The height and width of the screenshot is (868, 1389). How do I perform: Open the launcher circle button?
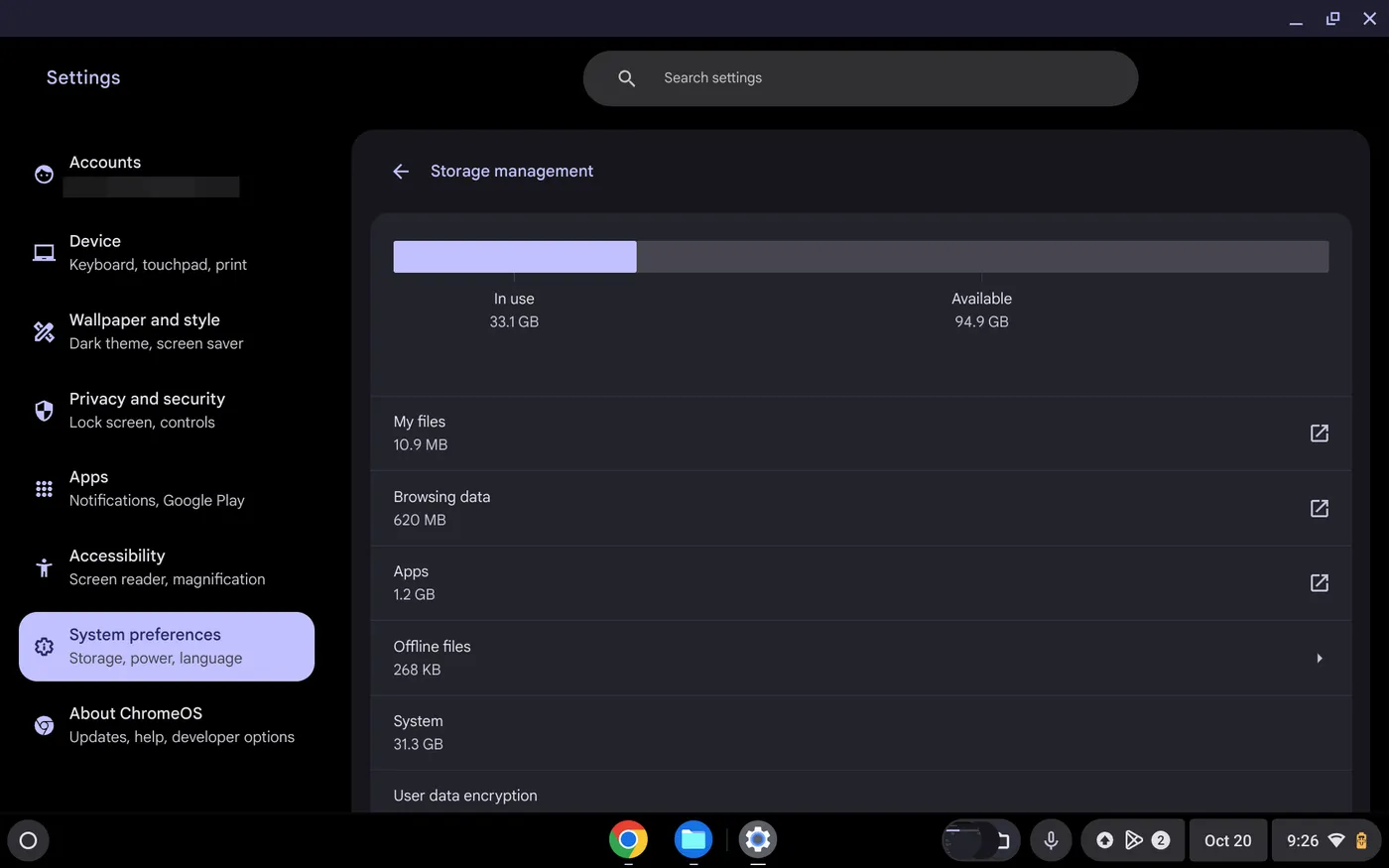[x=28, y=840]
